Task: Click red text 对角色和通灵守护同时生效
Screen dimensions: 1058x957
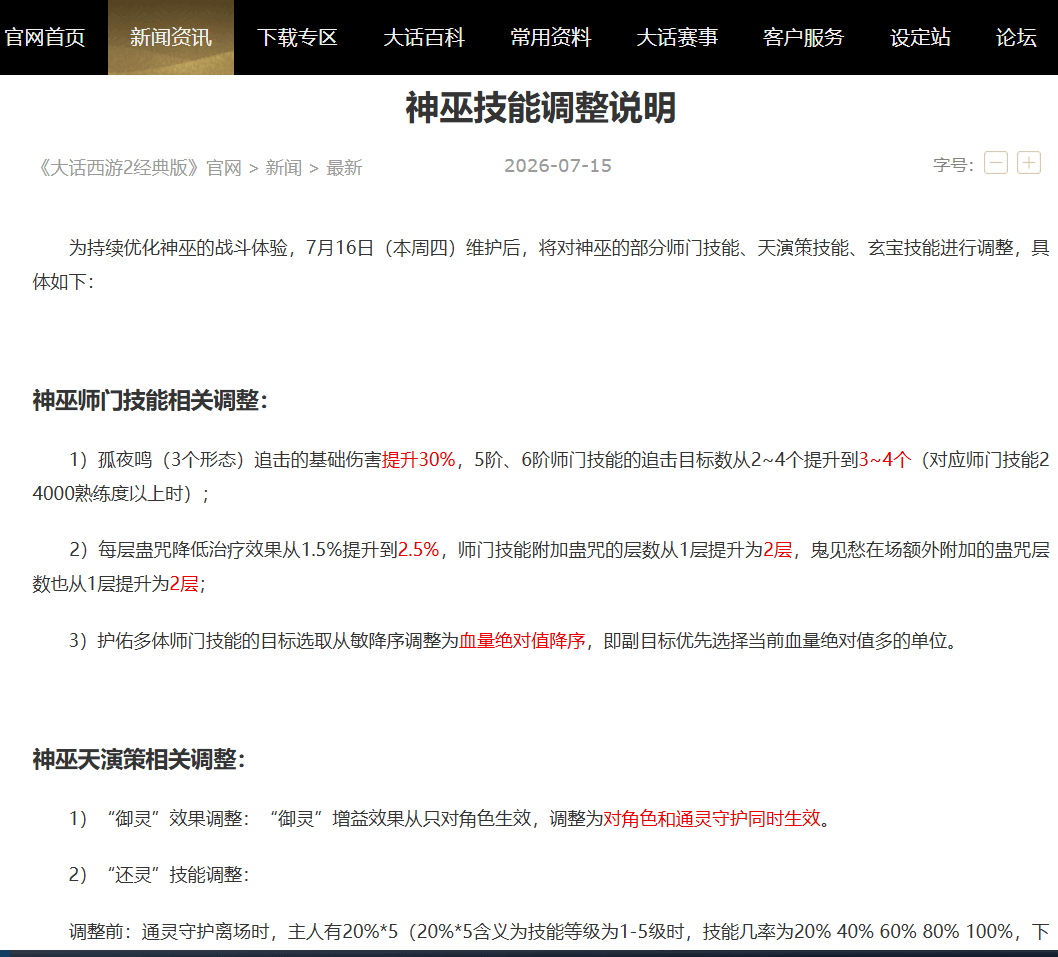Action: 712,819
